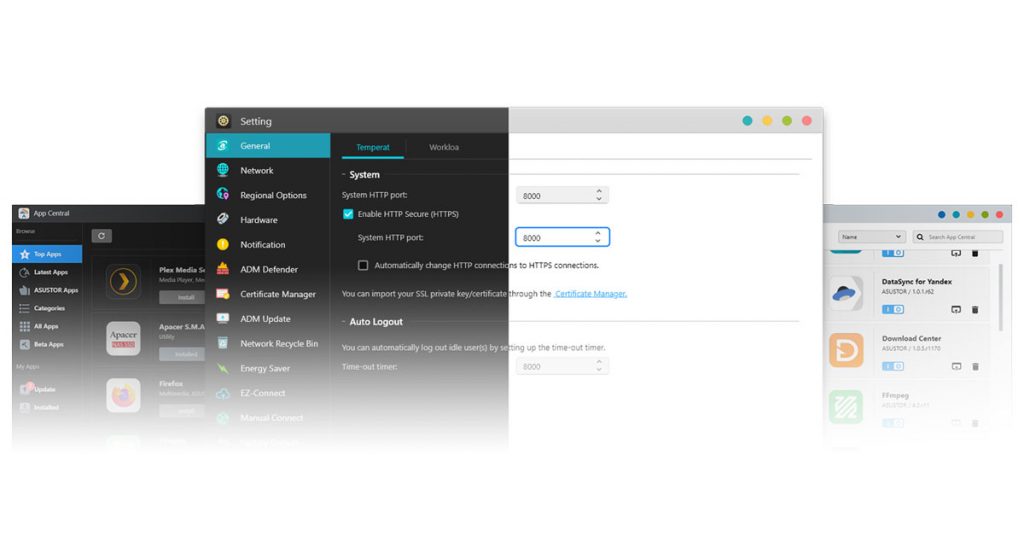Screen dimensions: 1024x538
Task: Open the Notification settings icon
Action: point(223,244)
